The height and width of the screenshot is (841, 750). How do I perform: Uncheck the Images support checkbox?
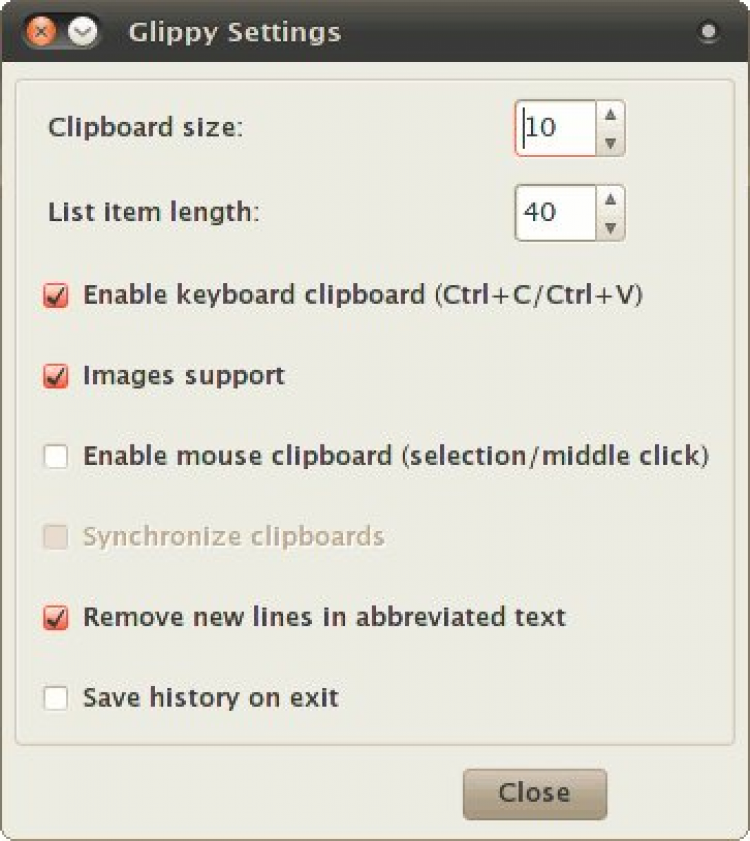[56, 377]
